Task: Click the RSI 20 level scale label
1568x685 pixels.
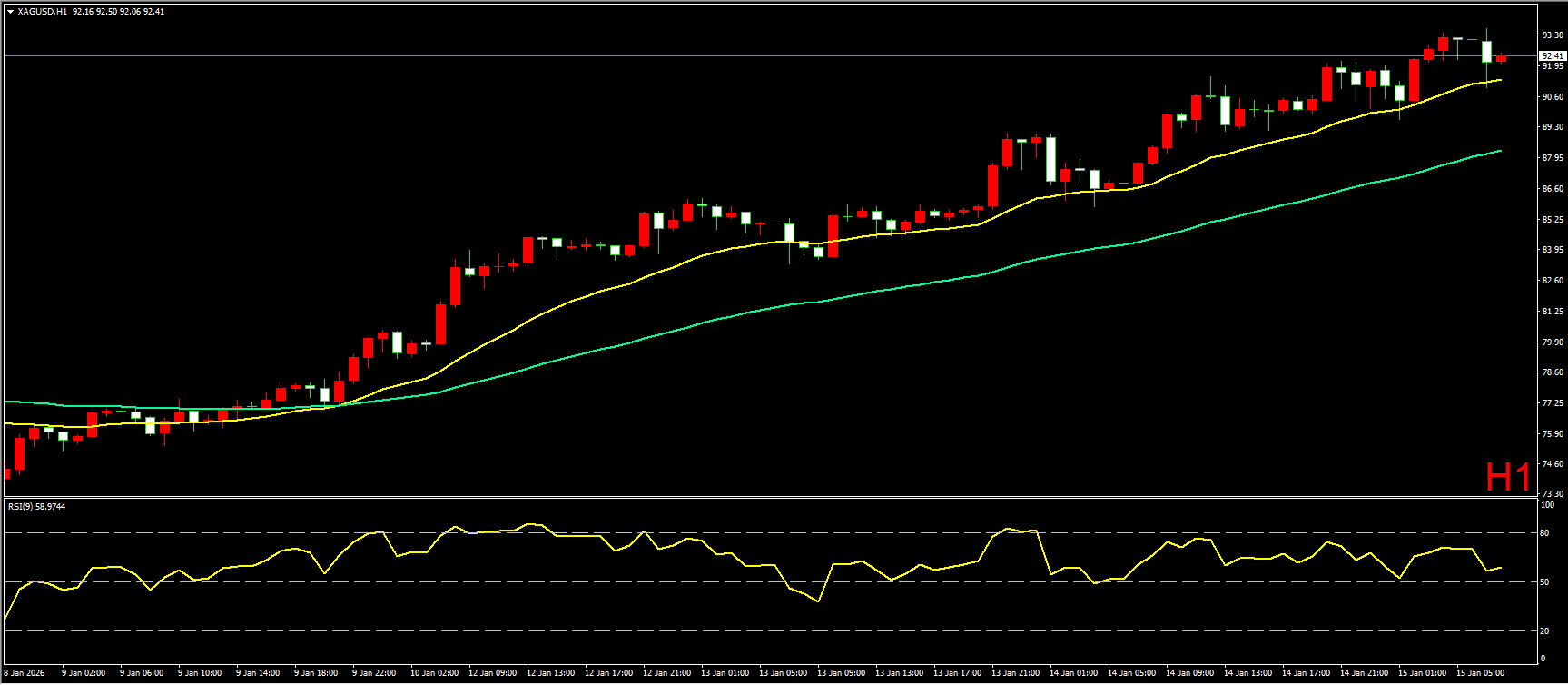Action: click(x=1544, y=630)
